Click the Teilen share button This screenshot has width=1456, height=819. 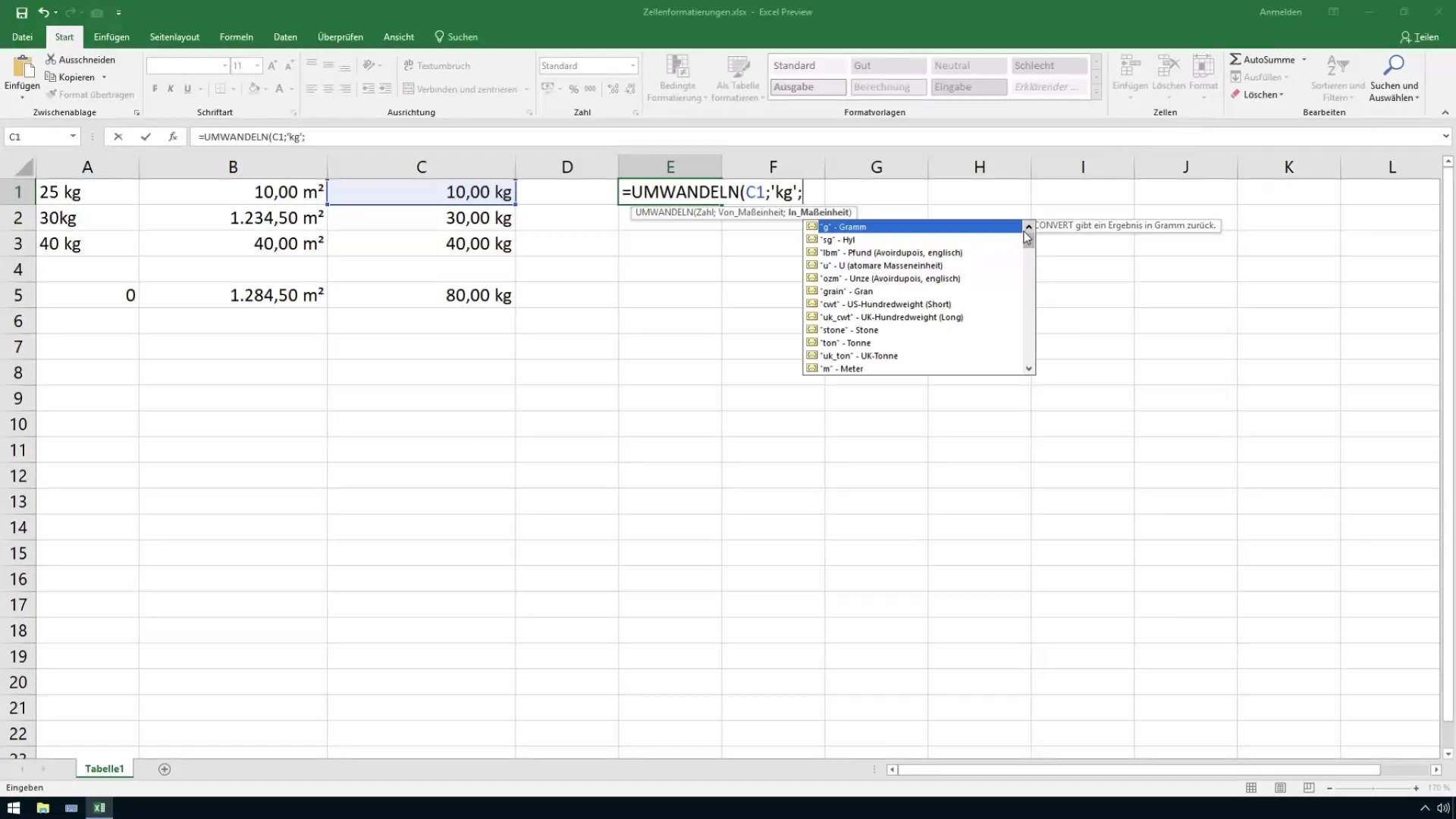pos(1420,36)
